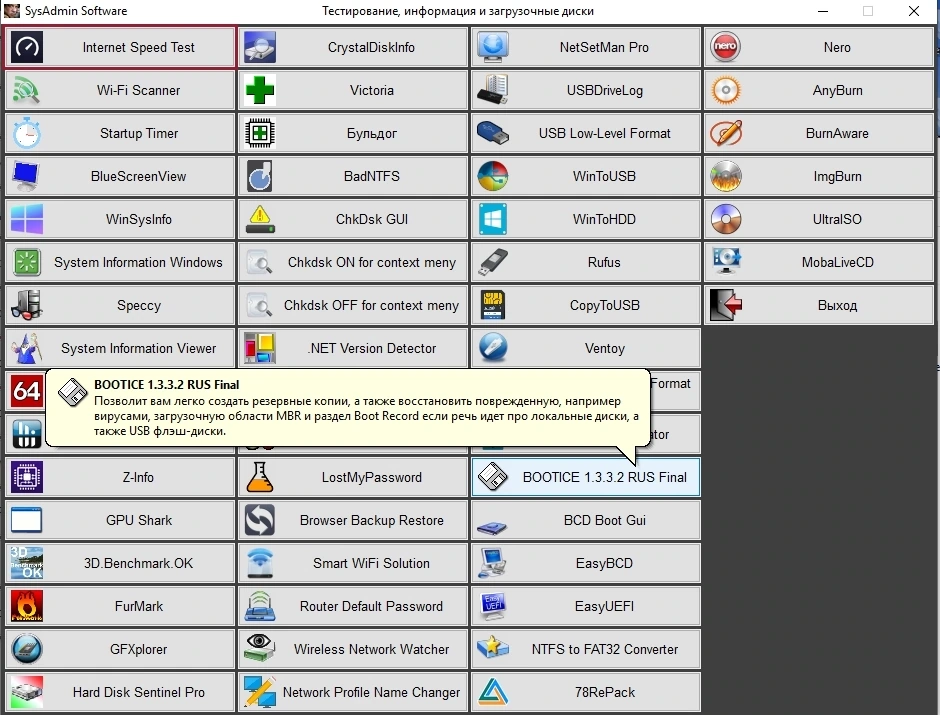Click the WinToUSB colorful globe icon
This screenshot has height=715, width=940.
click(x=493, y=176)
